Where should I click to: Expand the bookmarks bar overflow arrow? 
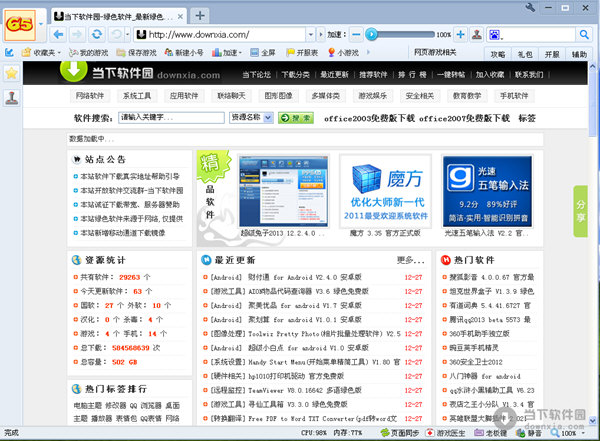[x=368, y=52]
